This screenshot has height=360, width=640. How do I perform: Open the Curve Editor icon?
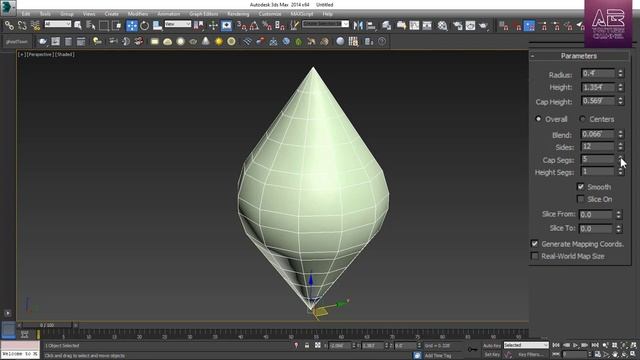[414, 26]
